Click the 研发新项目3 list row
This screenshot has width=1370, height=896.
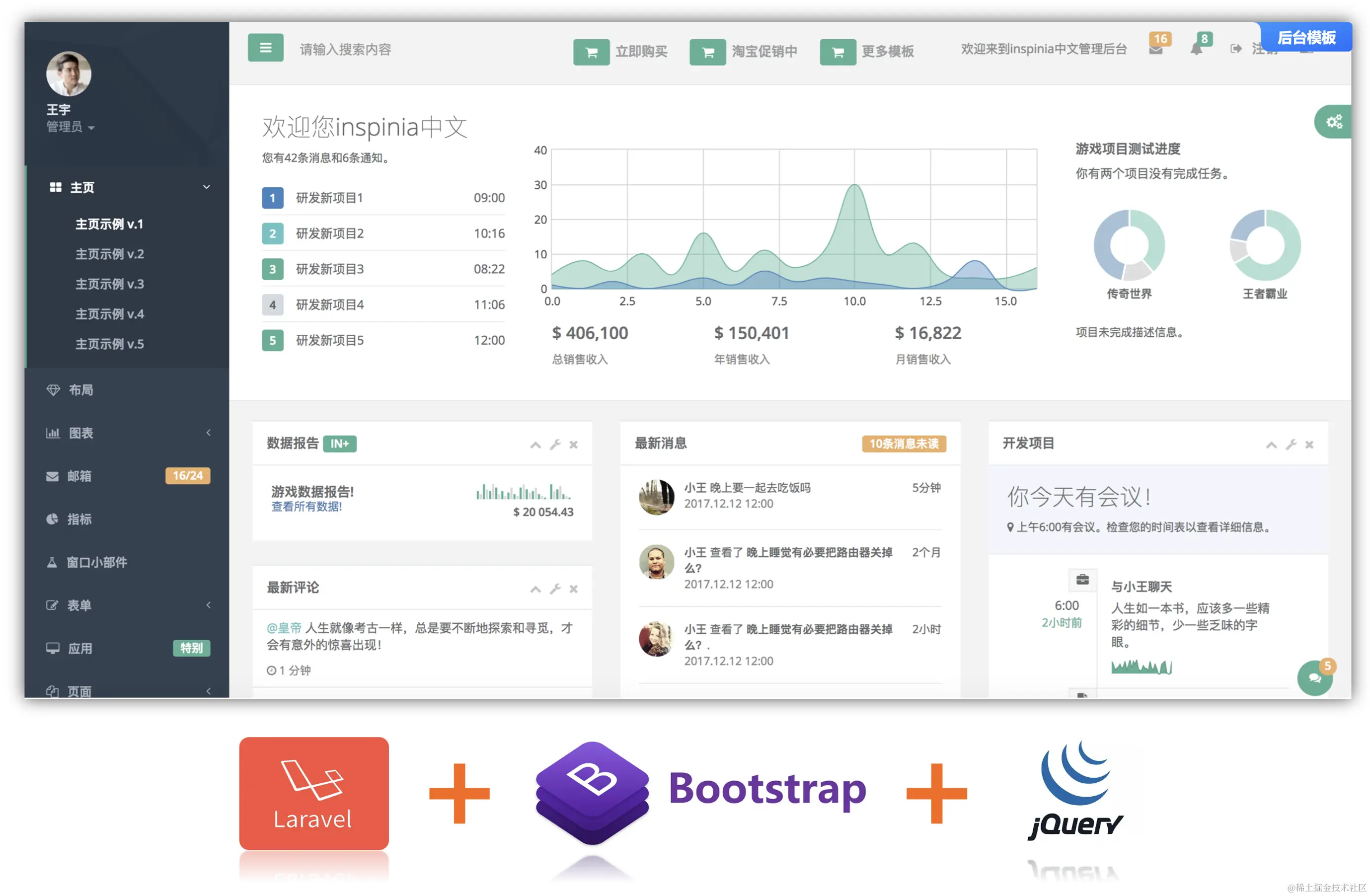[x=383, y=269]
